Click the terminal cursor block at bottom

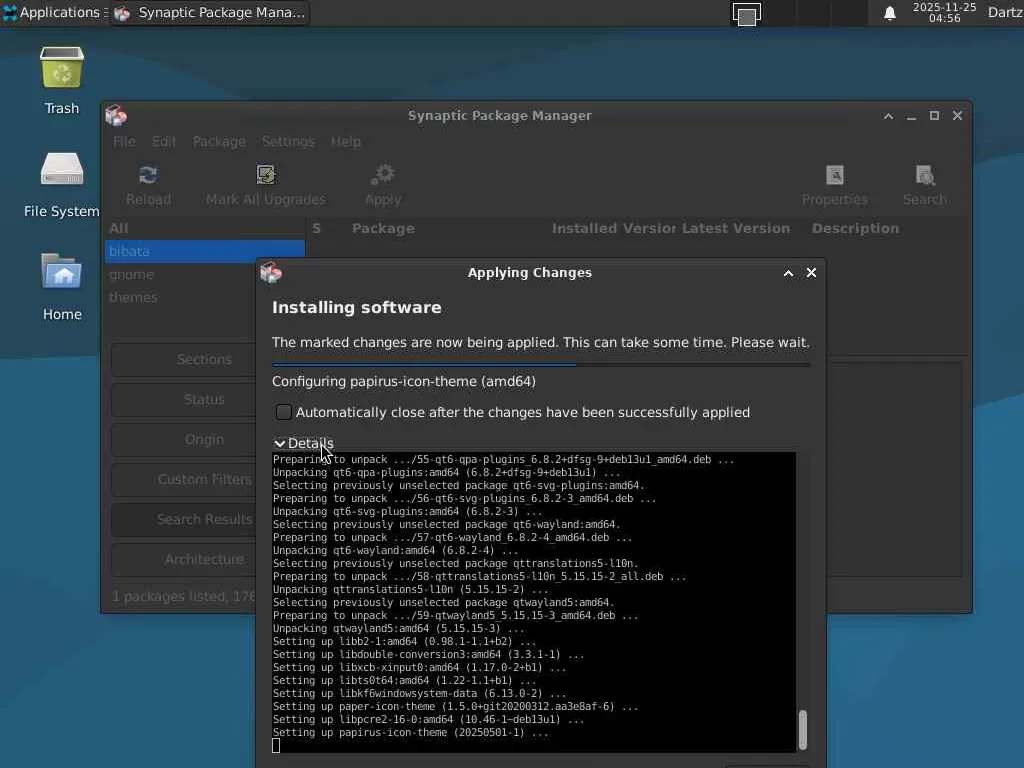click(276, 746)
